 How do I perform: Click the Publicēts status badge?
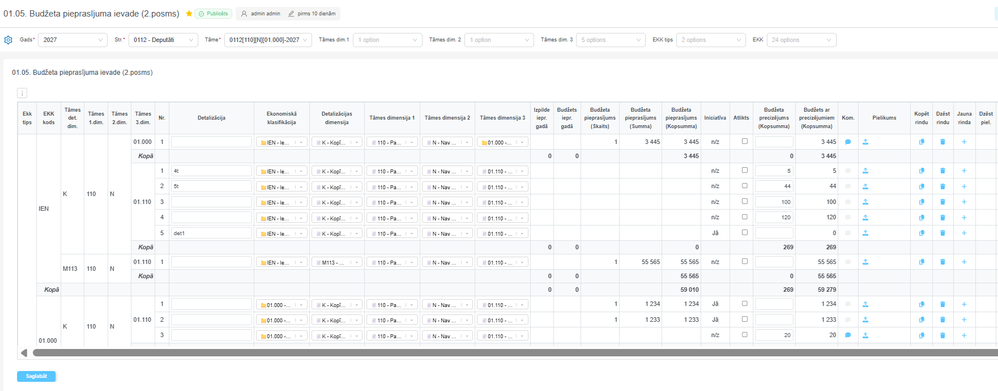point(213,13)
